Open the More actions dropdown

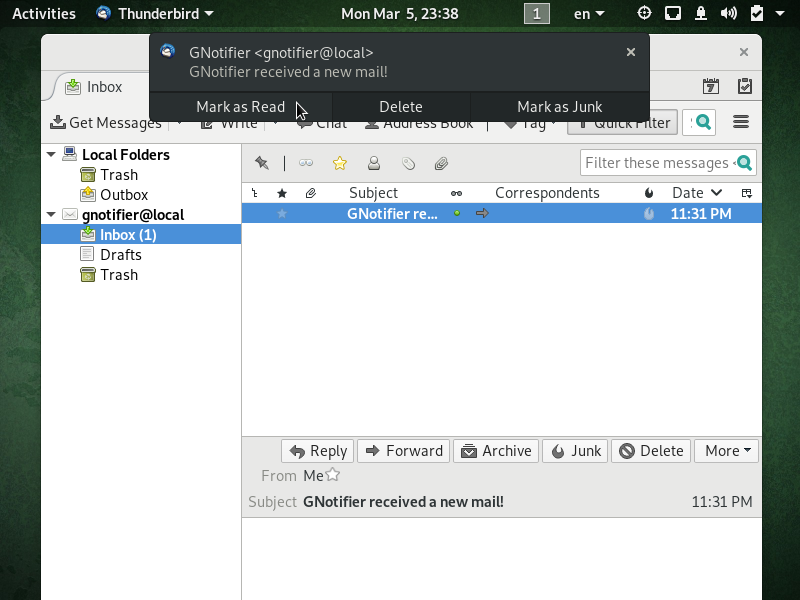[x=727, y=451]
